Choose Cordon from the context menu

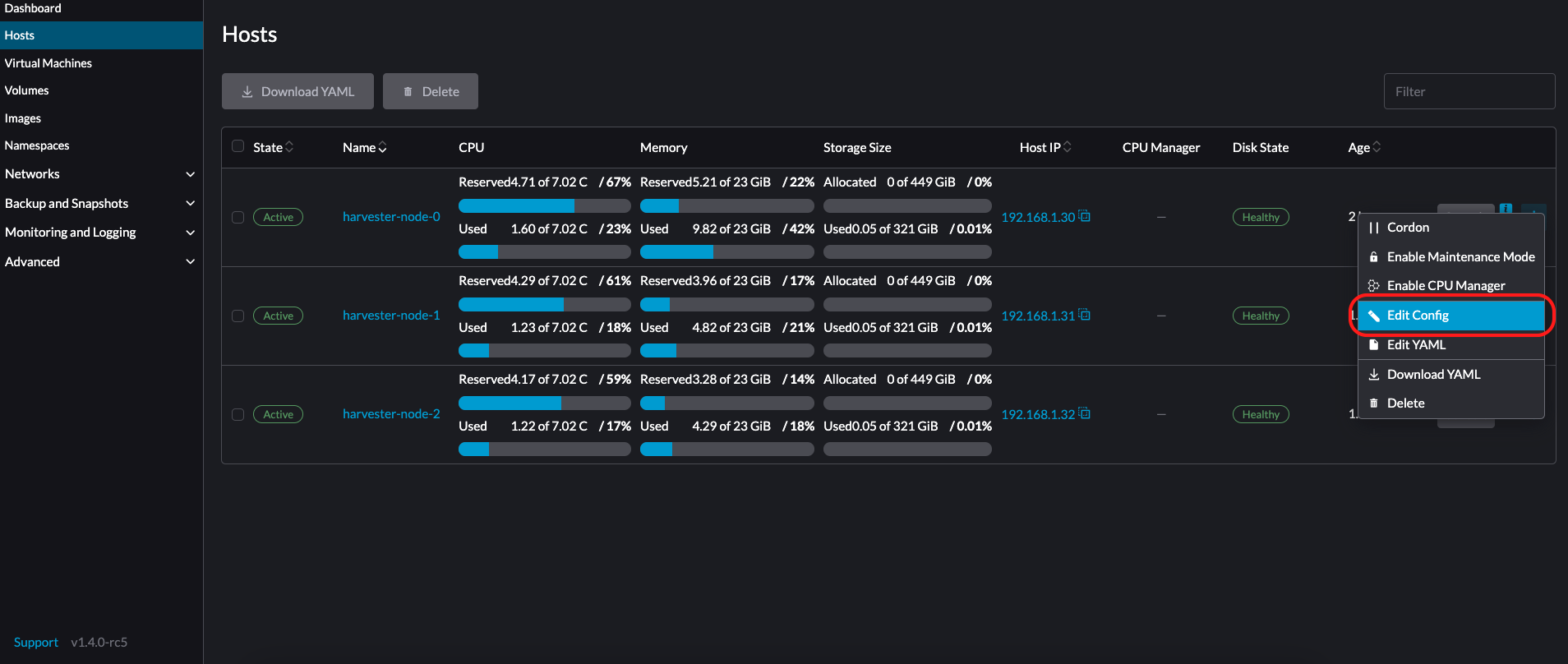coord(1408,228)
